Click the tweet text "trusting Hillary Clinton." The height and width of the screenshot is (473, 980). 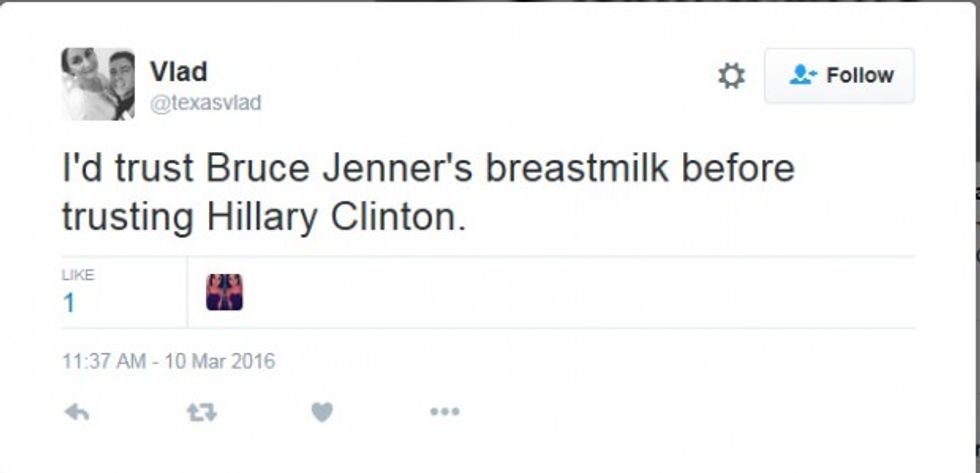(264, 217)
